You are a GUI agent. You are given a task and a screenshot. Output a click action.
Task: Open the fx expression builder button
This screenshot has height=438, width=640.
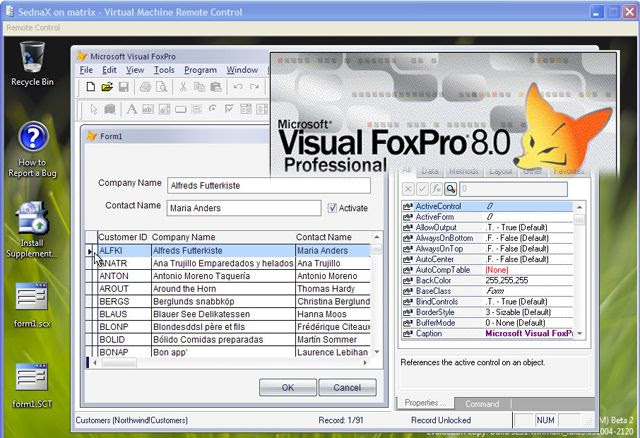click(x=436, y=189)
